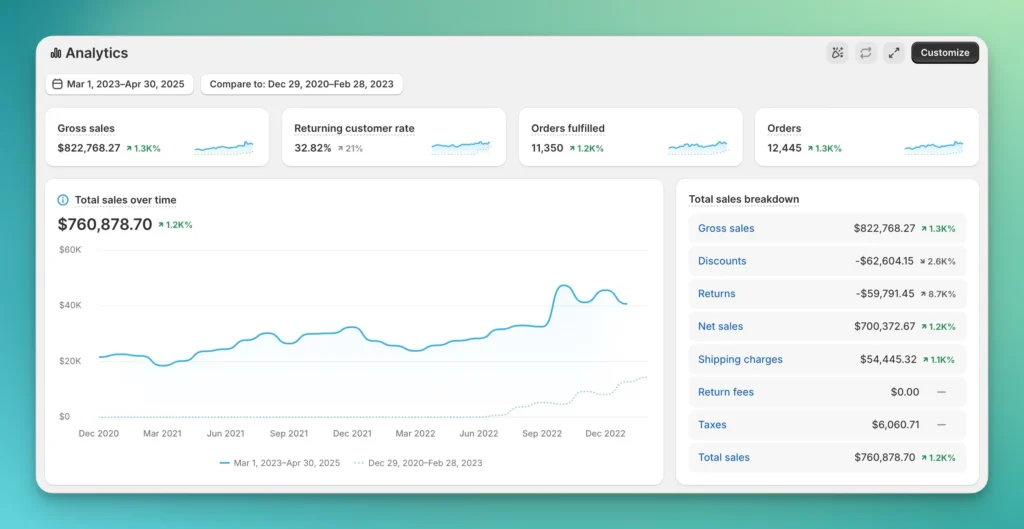Click the Taxes link in breakdown
This screenshot has width=1024, height=529.
712,425
